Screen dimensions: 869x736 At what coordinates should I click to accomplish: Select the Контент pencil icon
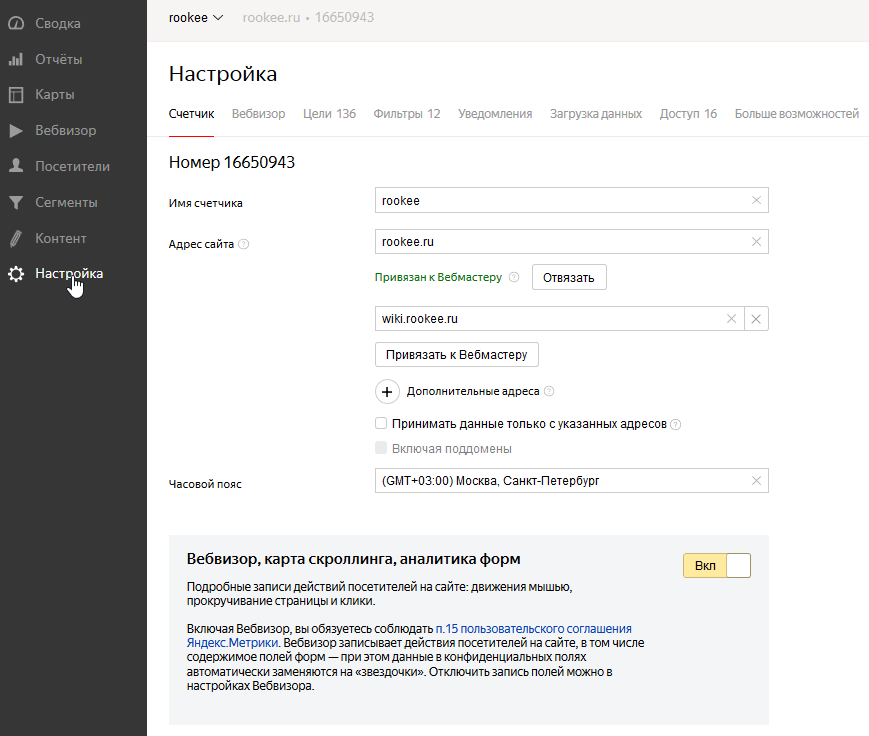pos(16,239)
